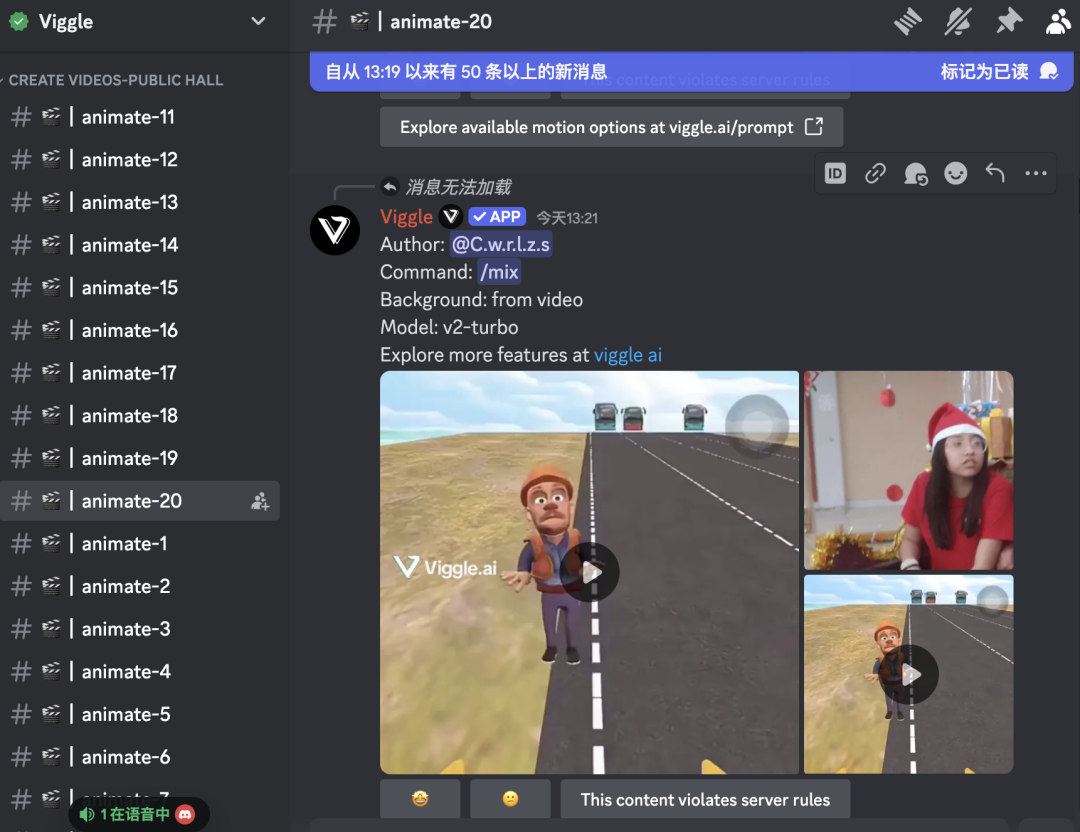Click the animate-20 channel title in header

pos(441,22)
